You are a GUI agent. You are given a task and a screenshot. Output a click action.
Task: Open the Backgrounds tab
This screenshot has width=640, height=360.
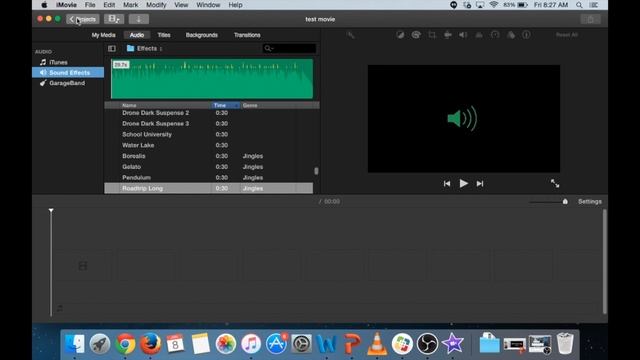(x=202, y=35)
